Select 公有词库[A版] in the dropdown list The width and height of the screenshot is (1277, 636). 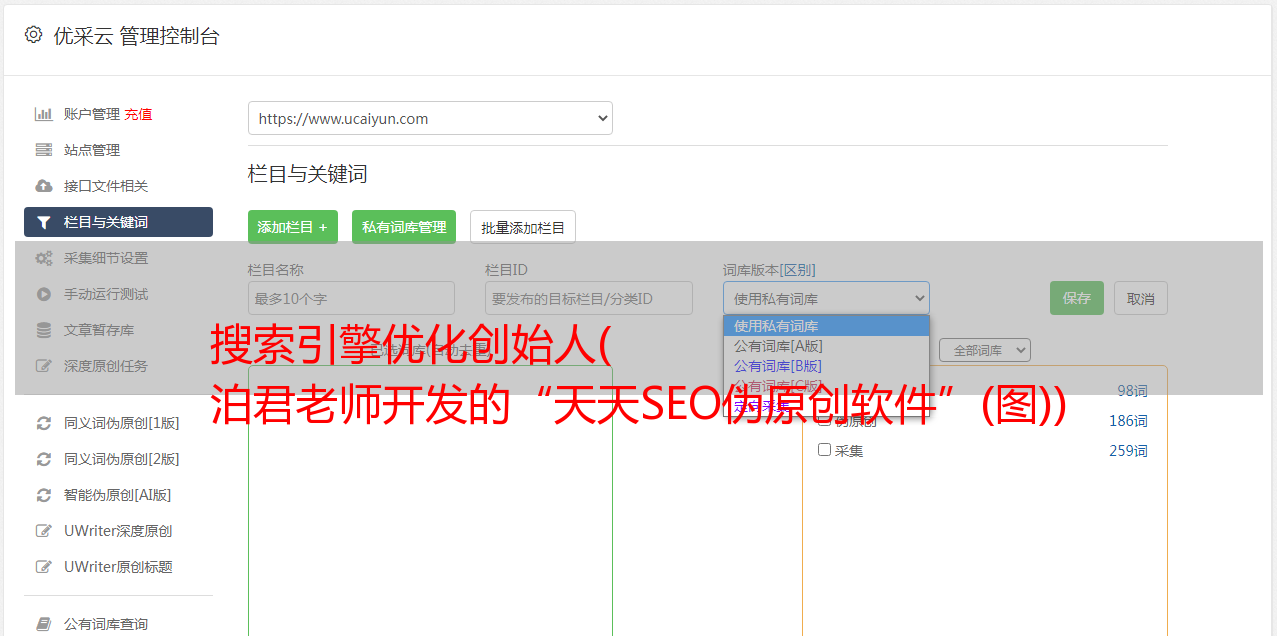826,346
